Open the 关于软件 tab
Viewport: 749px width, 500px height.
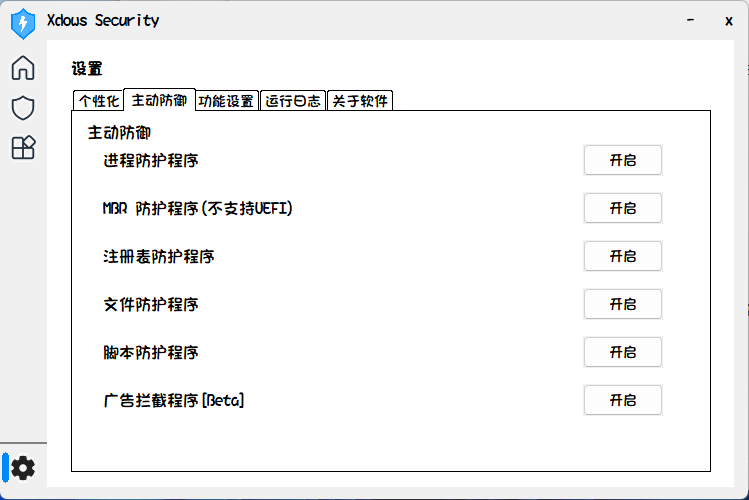click(x=360, y=100)
